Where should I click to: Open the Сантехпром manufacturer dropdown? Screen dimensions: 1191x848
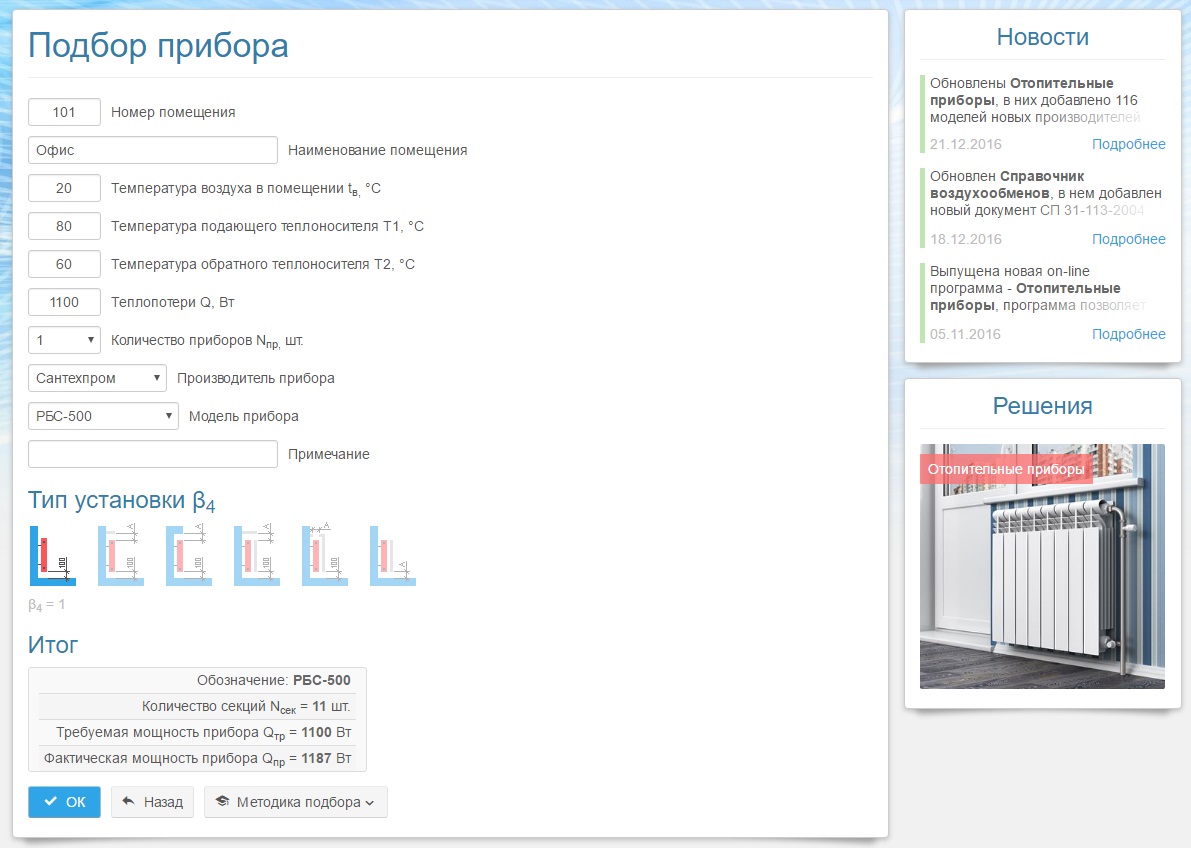click(97, 378)
